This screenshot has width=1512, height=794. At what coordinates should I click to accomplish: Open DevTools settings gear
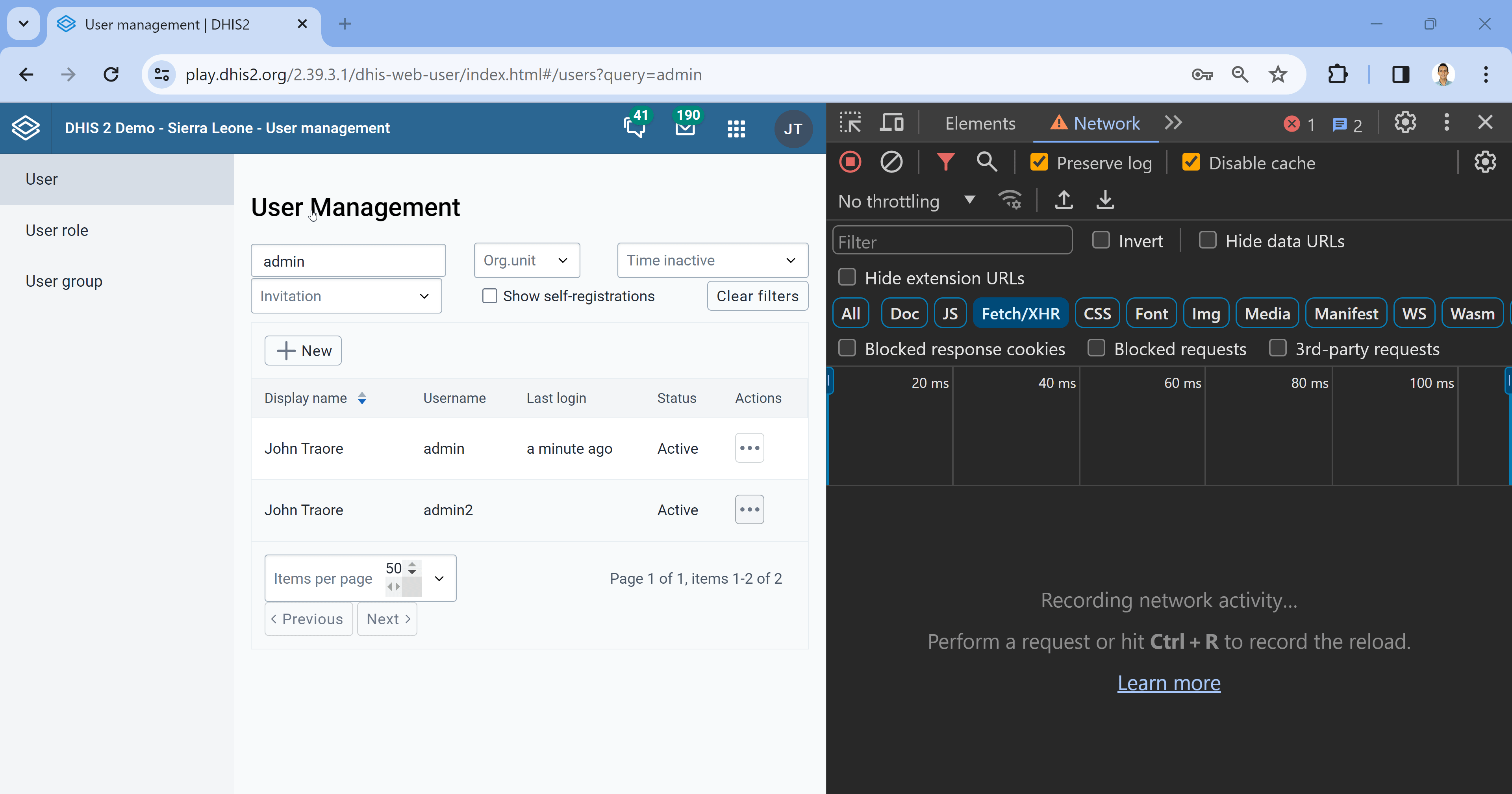pyautogui.click(x=1405, y=122)
